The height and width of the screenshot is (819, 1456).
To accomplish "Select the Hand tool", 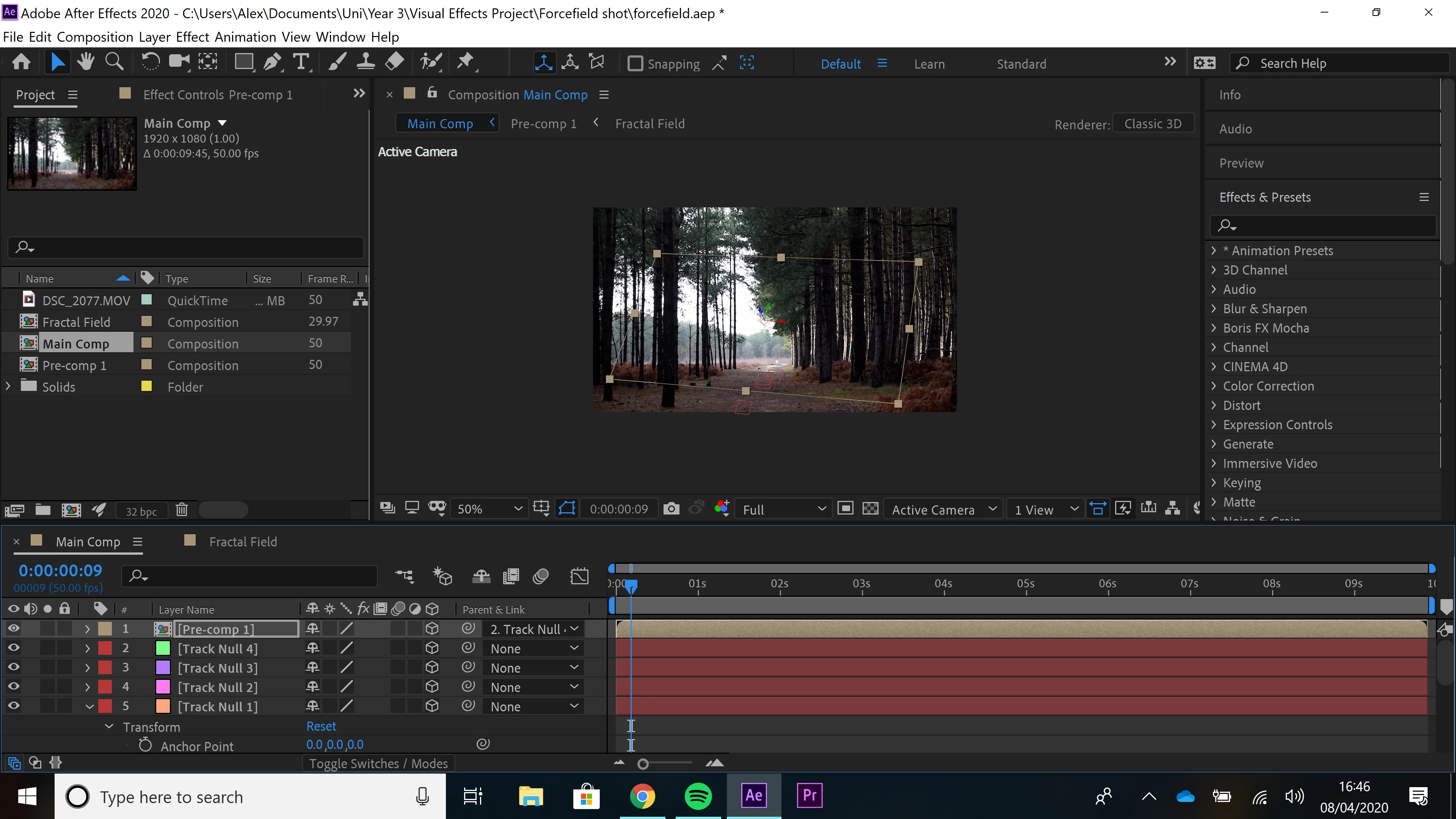I will [86, 62].
